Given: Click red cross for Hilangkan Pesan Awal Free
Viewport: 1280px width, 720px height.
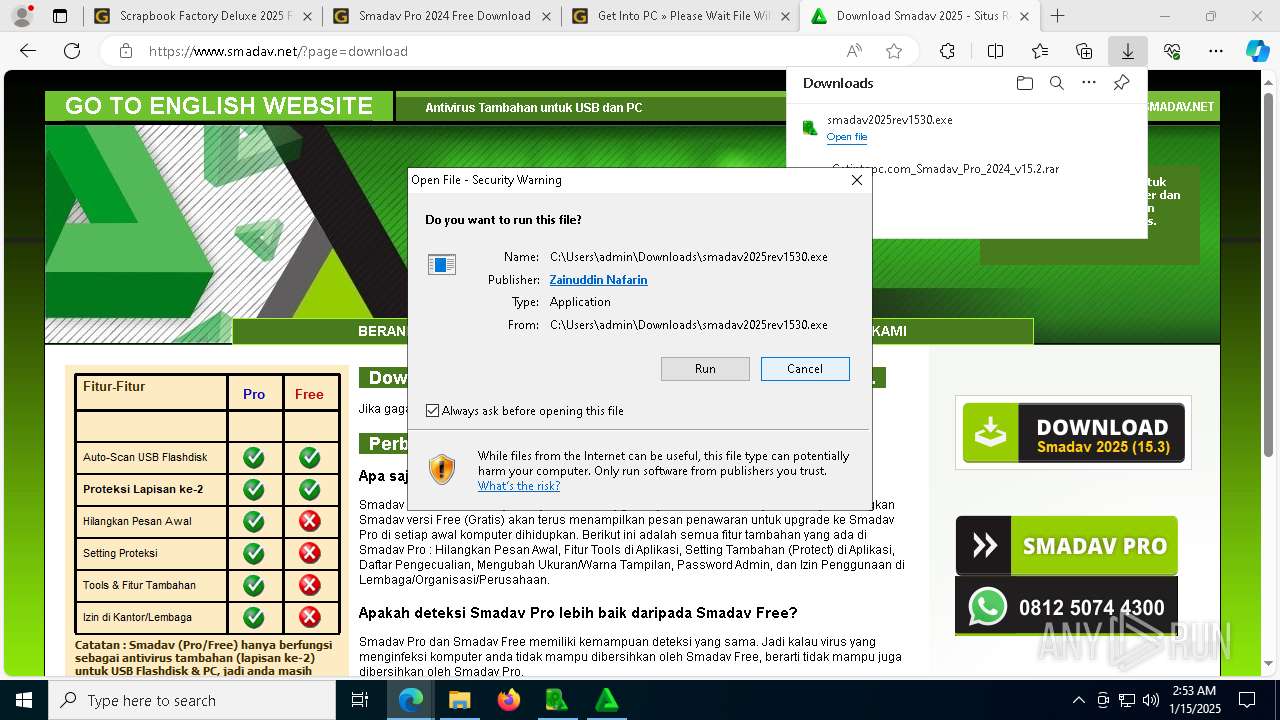Looking at the screenshot, I should click(310, 521).
